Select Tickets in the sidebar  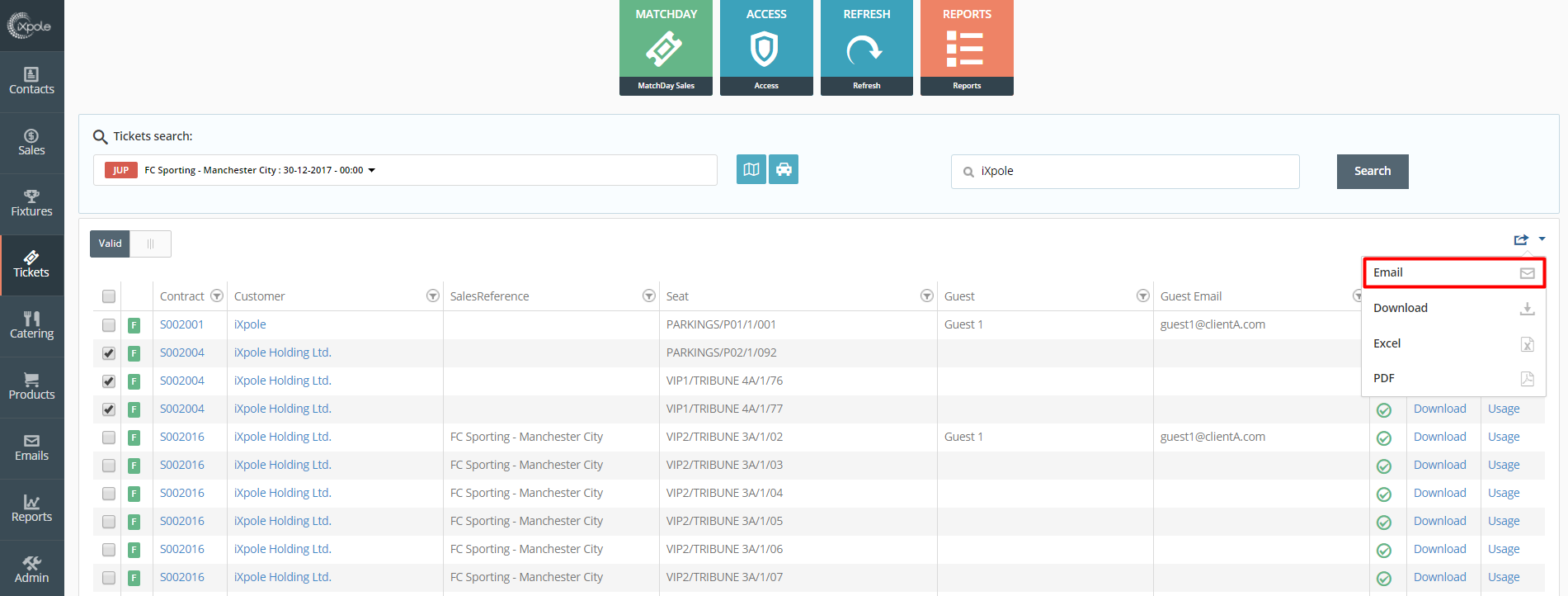tap(31, 265)
